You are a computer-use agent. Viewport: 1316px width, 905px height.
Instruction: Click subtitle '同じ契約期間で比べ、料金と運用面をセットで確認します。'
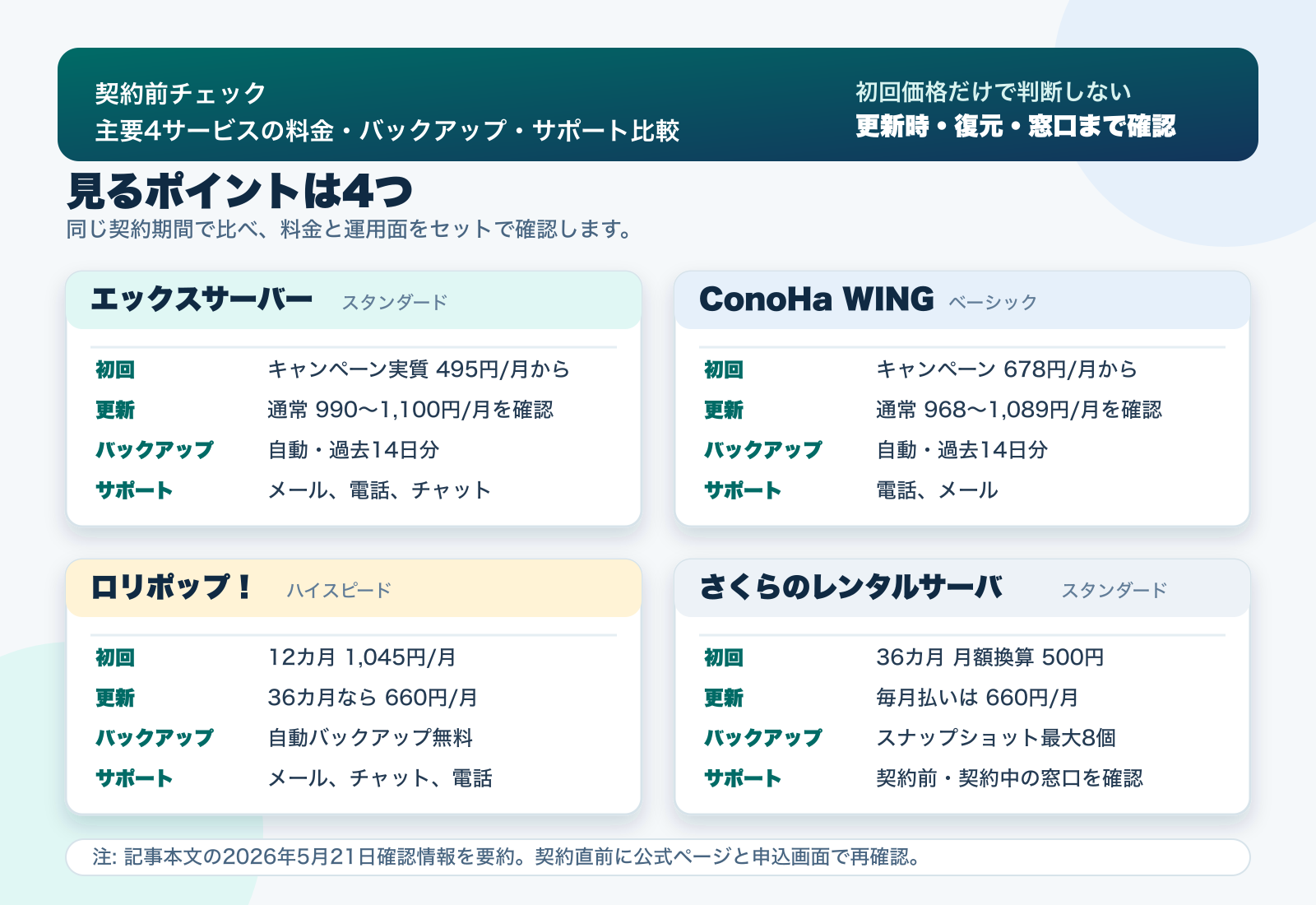tap(350, 229)
